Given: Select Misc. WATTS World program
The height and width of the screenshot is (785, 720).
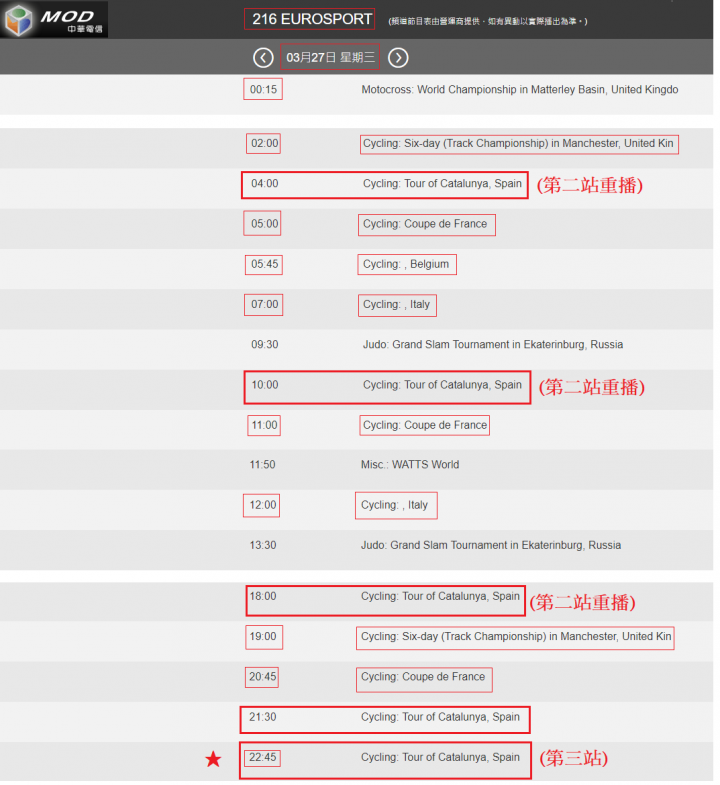Looking at the screenshot, I should tap(356, 470).
